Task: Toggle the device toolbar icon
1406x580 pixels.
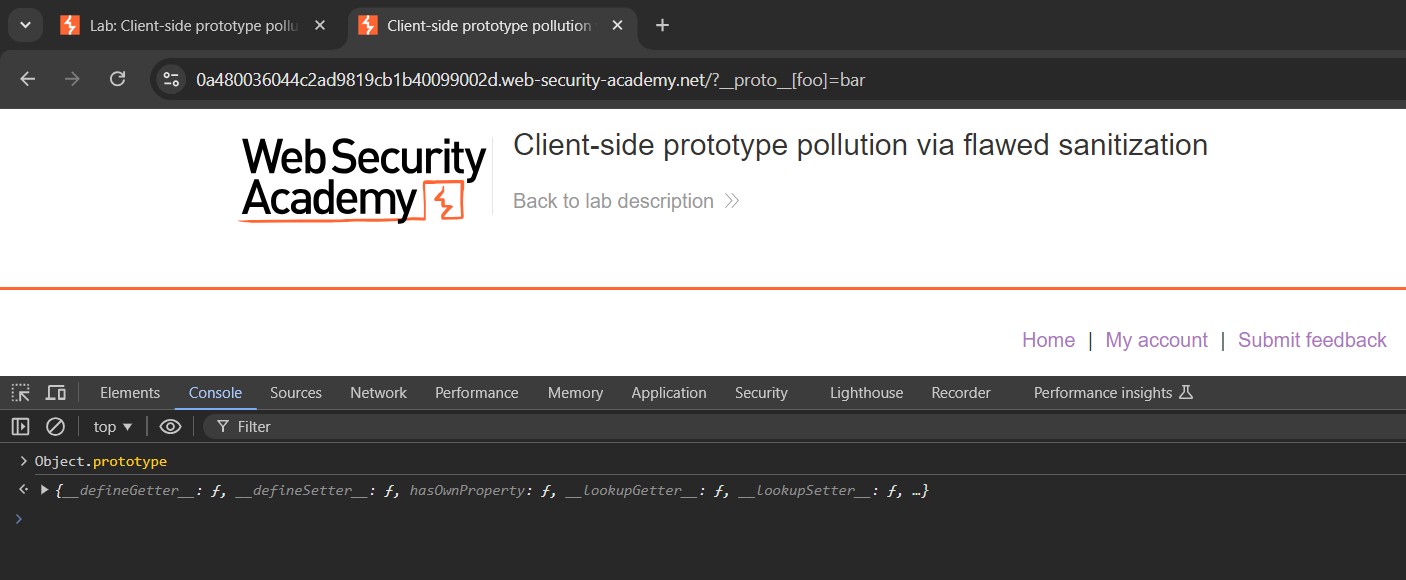Action: click(56, 393)
